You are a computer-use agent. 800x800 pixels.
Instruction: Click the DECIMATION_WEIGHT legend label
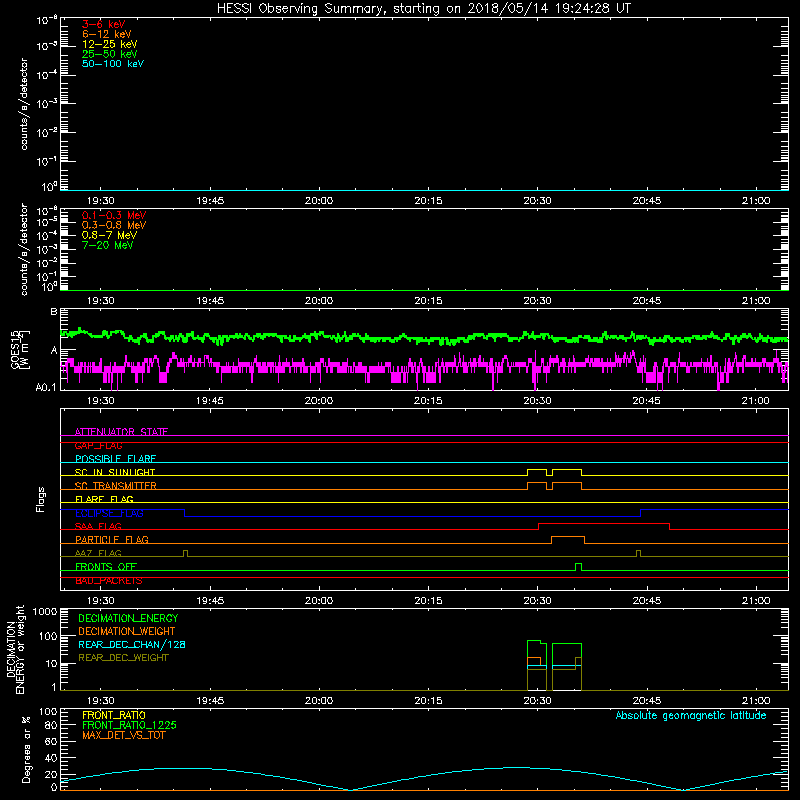coord(127,631)
